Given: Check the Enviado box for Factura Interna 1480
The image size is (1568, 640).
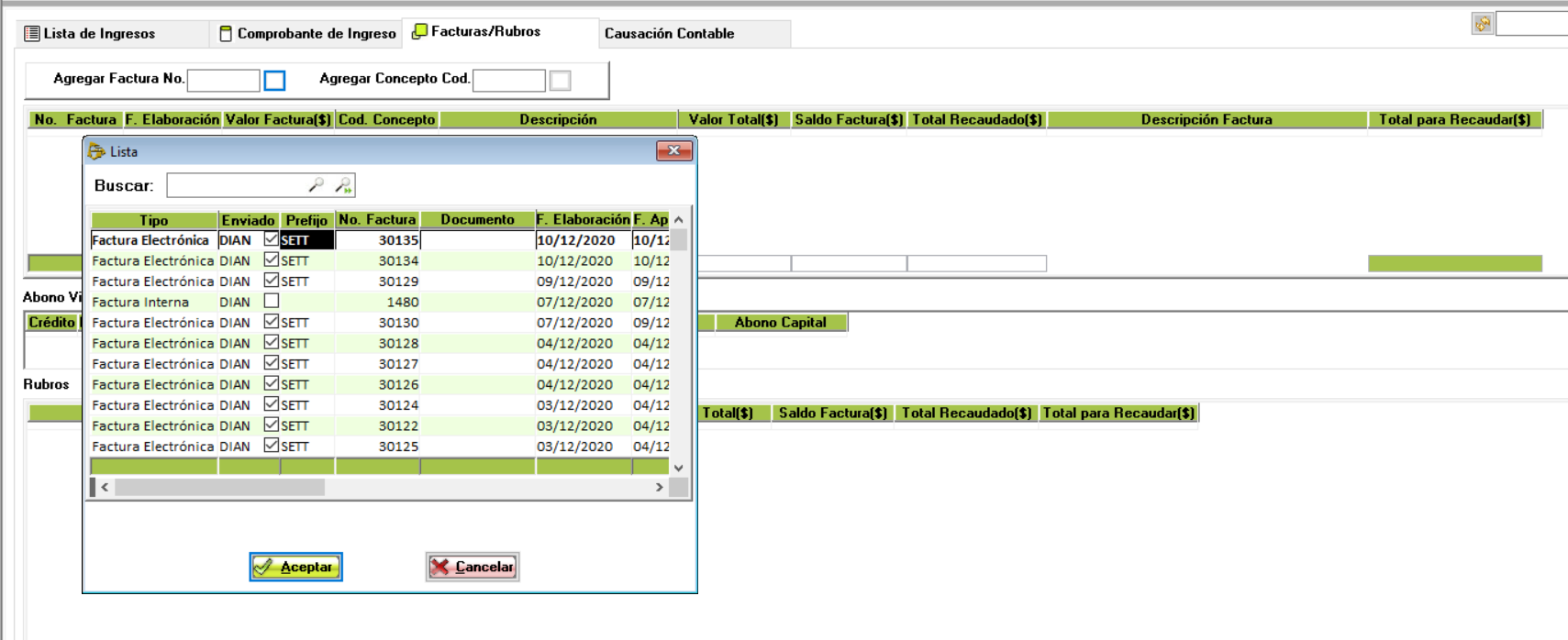Looking at the screenshot, I should pos(272,301).
